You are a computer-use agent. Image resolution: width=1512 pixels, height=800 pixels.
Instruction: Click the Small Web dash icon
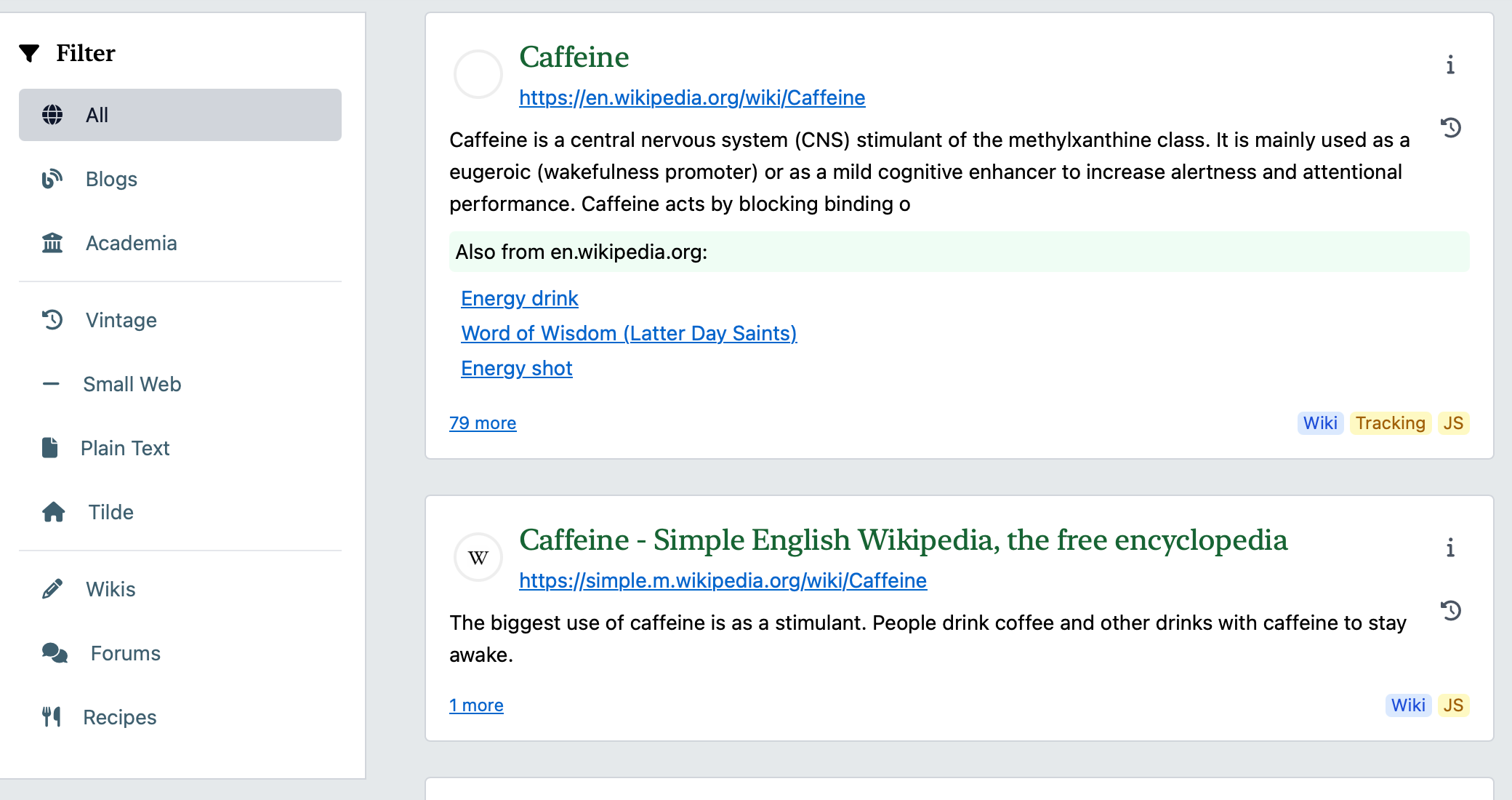pyautogui.click(x=51, y=384)
